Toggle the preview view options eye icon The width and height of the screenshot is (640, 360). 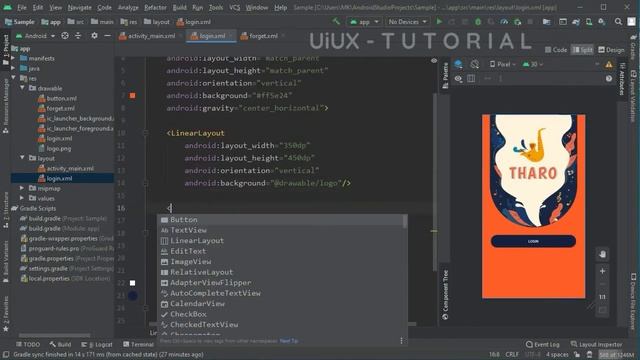458,78
